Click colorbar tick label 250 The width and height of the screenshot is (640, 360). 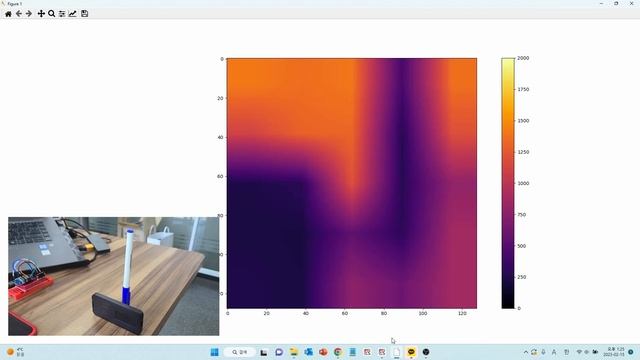[522, 277]
